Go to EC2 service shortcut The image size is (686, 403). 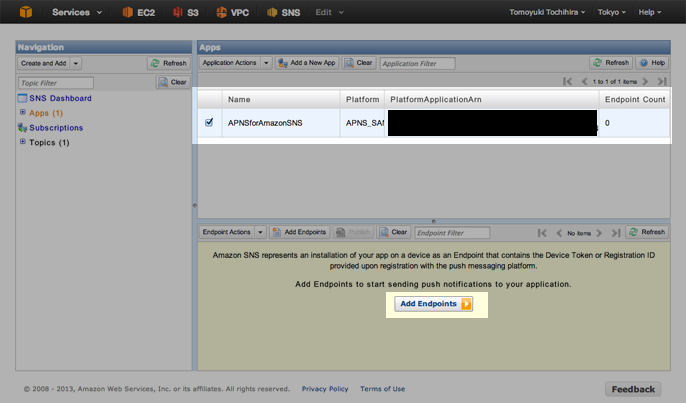(x=139, y=12)
